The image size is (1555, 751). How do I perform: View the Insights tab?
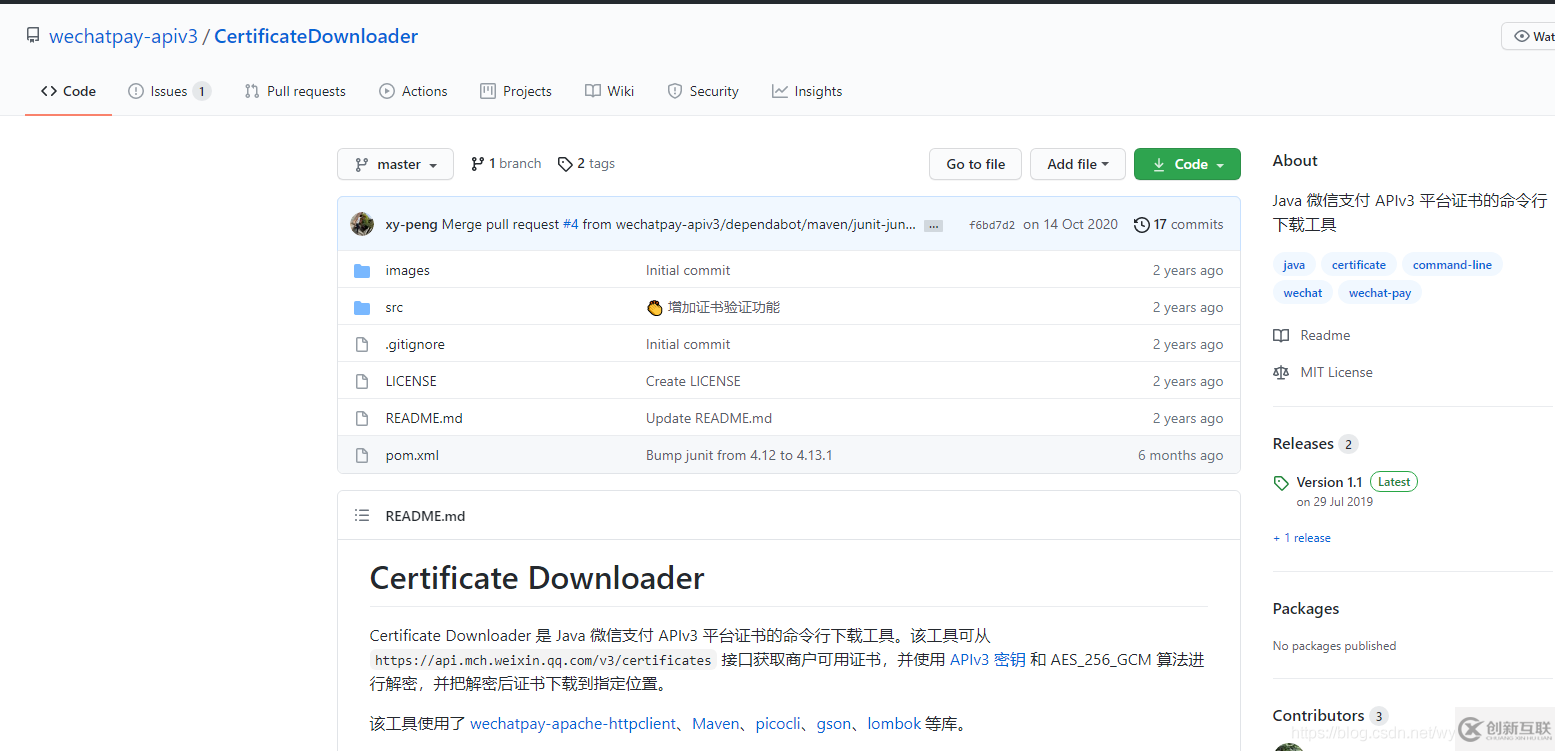click(x=807, y=91)
